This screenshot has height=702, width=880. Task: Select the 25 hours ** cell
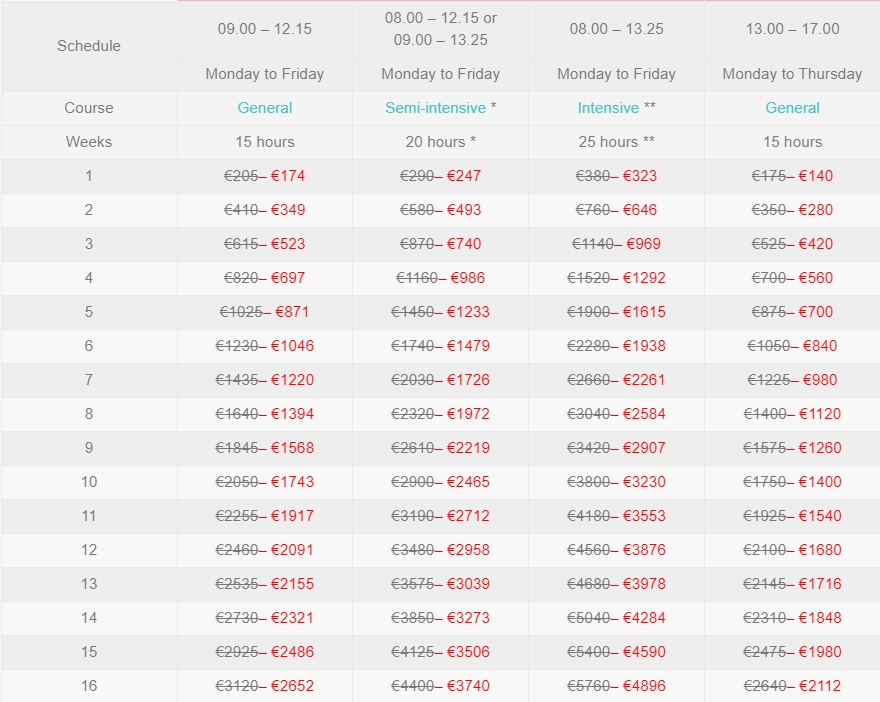[x=616, y=142]
